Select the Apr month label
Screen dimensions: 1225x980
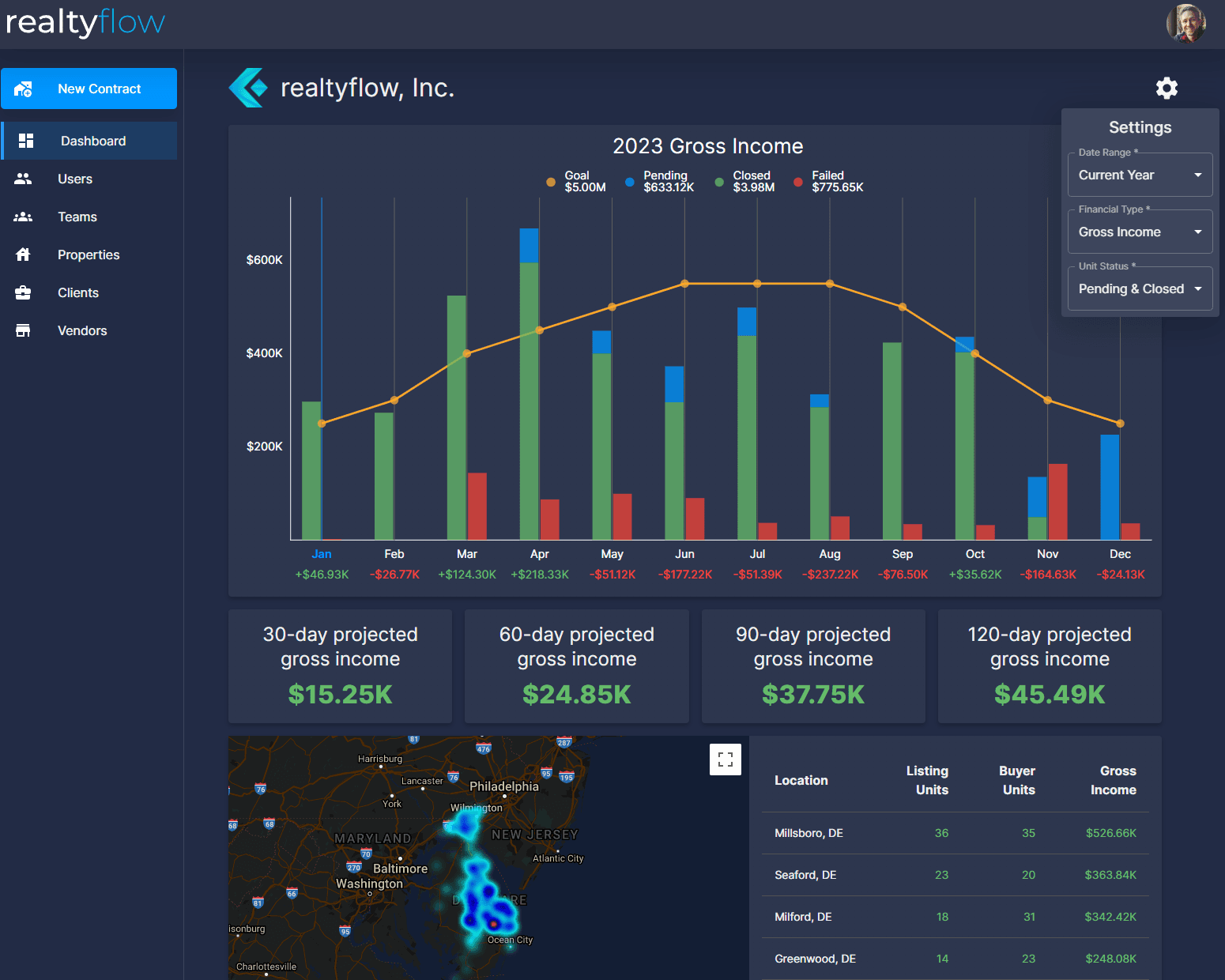click(x=540, y=554)
